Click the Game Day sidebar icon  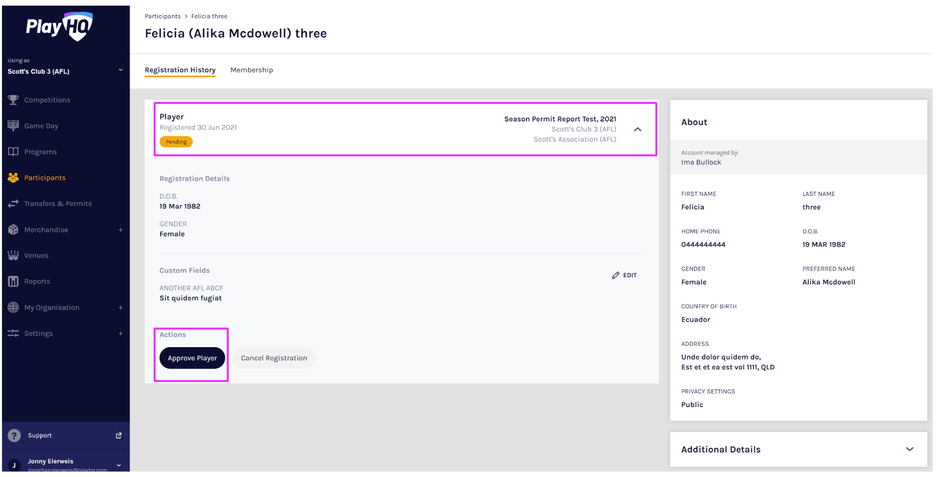(x=13, y=126)
